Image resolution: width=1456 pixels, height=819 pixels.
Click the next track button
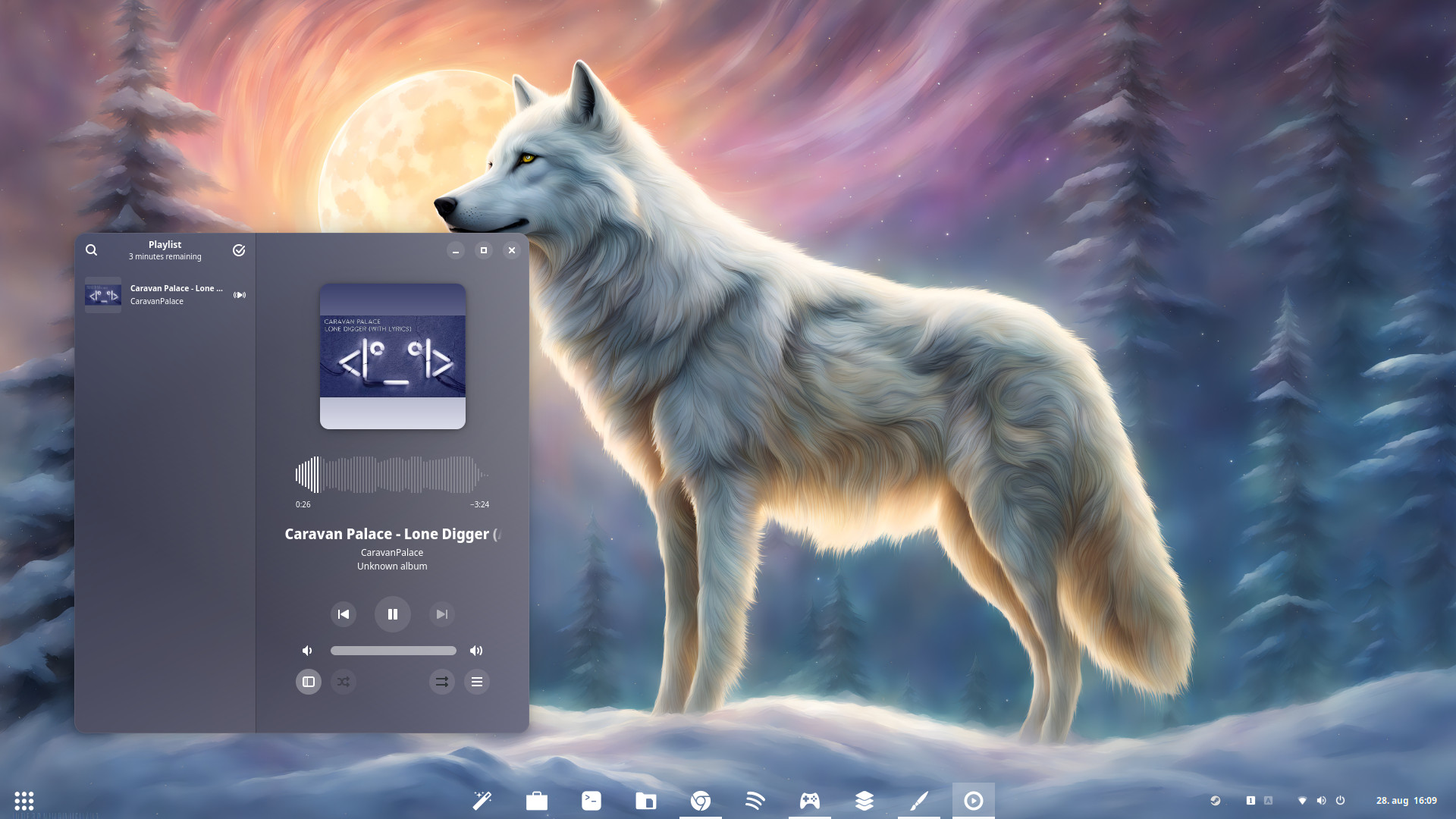point(442,614)
